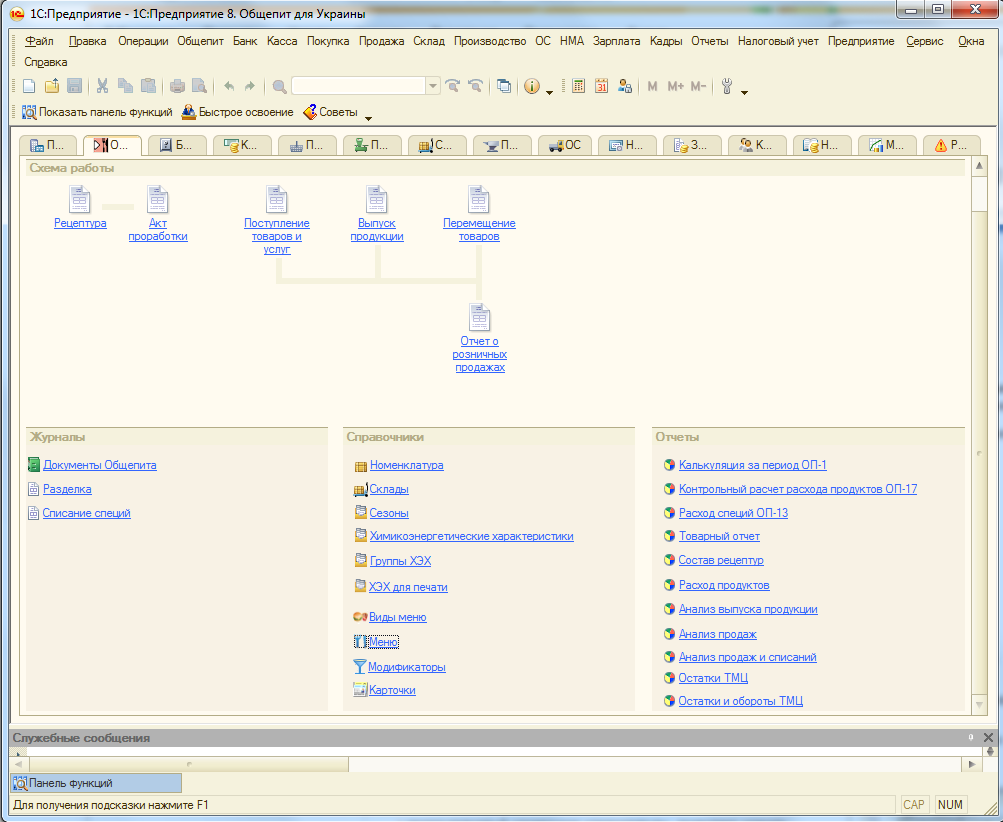Open the Разделка journal link
Viewport: 1003px width, 822px height.
click(x=67, y=489)
